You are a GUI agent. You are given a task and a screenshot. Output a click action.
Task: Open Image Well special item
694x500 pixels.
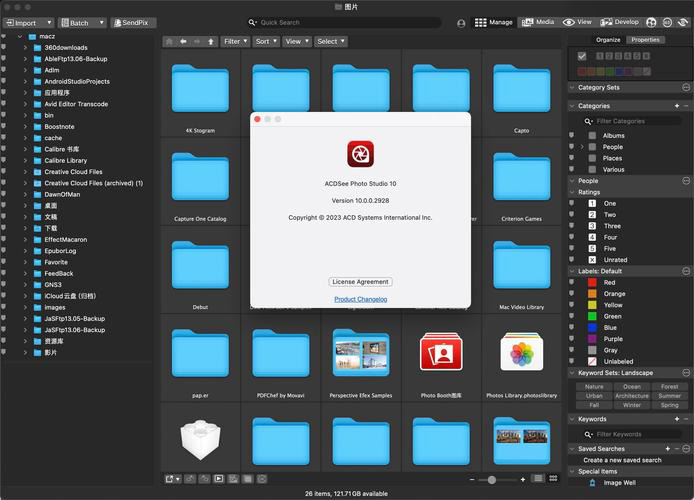[x=620, y=483]
